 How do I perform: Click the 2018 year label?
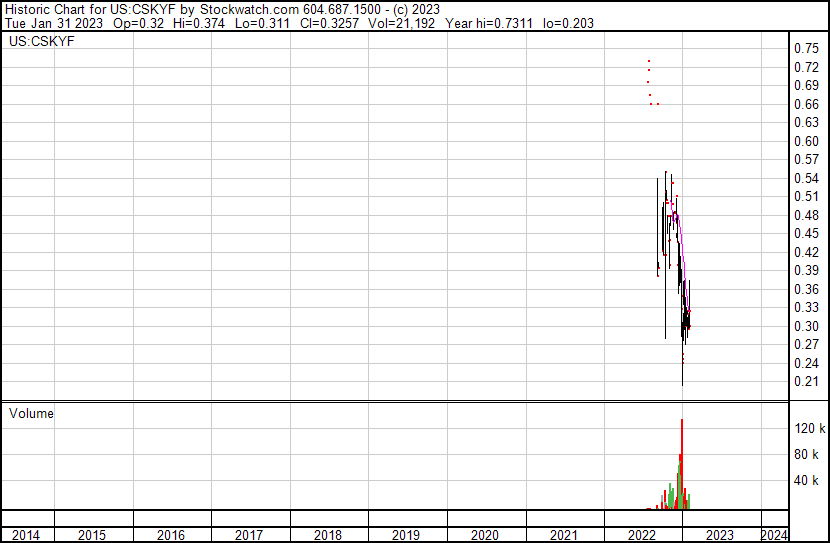[327, 535]
